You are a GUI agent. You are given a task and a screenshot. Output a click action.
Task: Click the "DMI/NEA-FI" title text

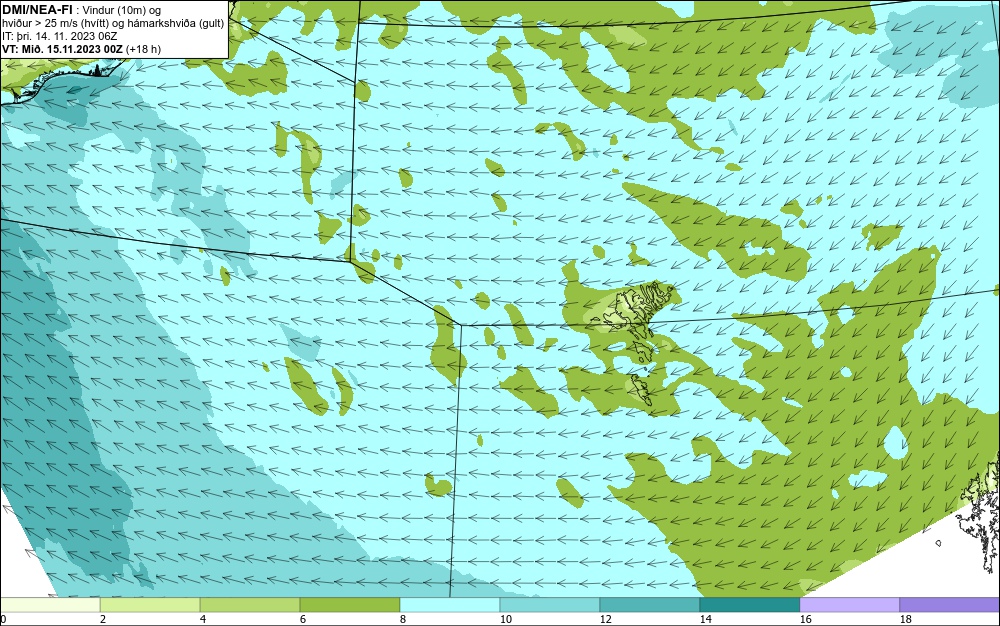pyautogui.click(x=38, y=9)
